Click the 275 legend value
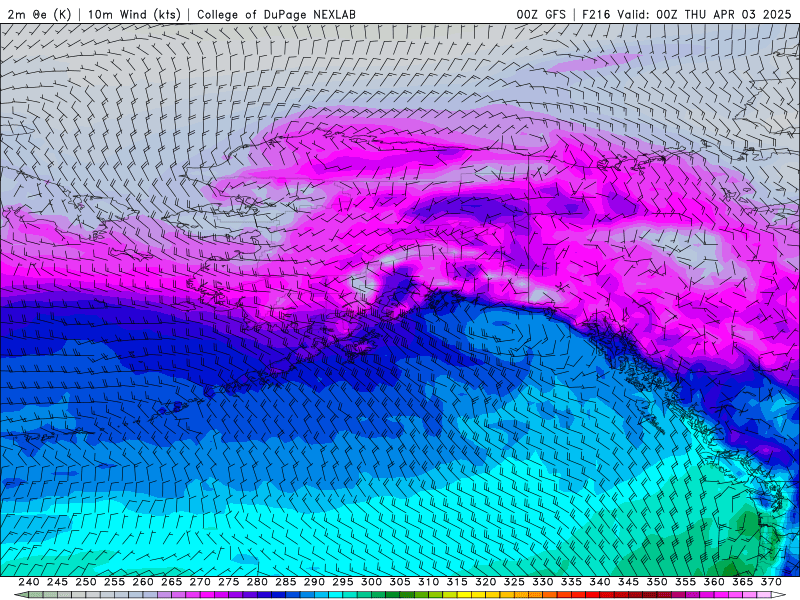The image size is (800, 600). coord(229,582)
